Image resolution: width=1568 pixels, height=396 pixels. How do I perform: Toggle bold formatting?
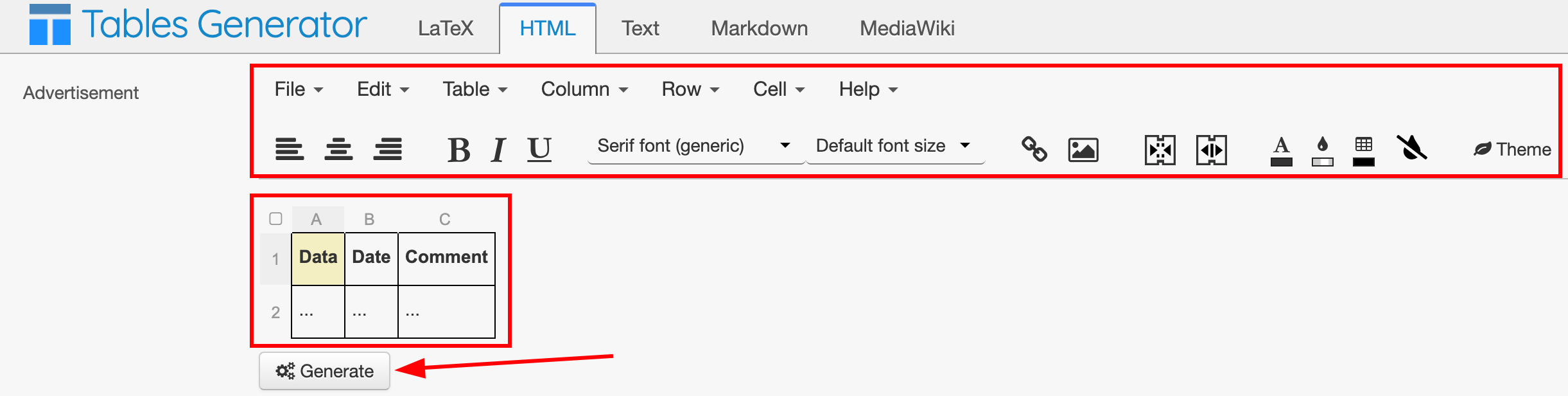coord(458,150)
